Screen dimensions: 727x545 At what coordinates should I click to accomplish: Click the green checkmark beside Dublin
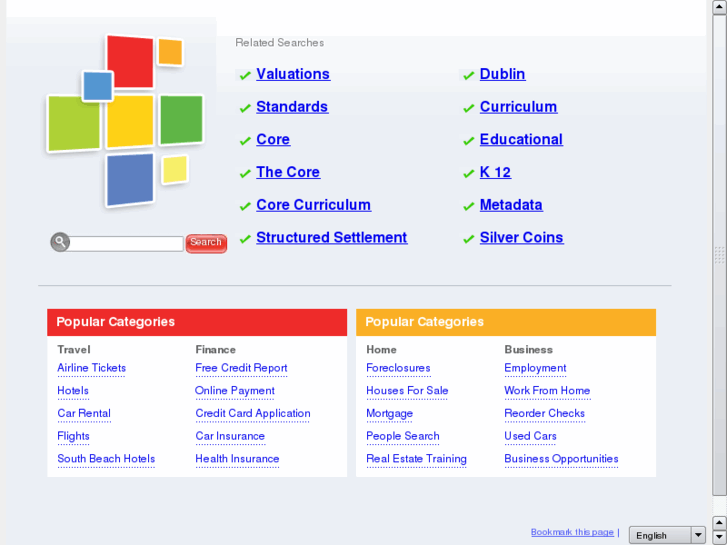pos(469,75)
